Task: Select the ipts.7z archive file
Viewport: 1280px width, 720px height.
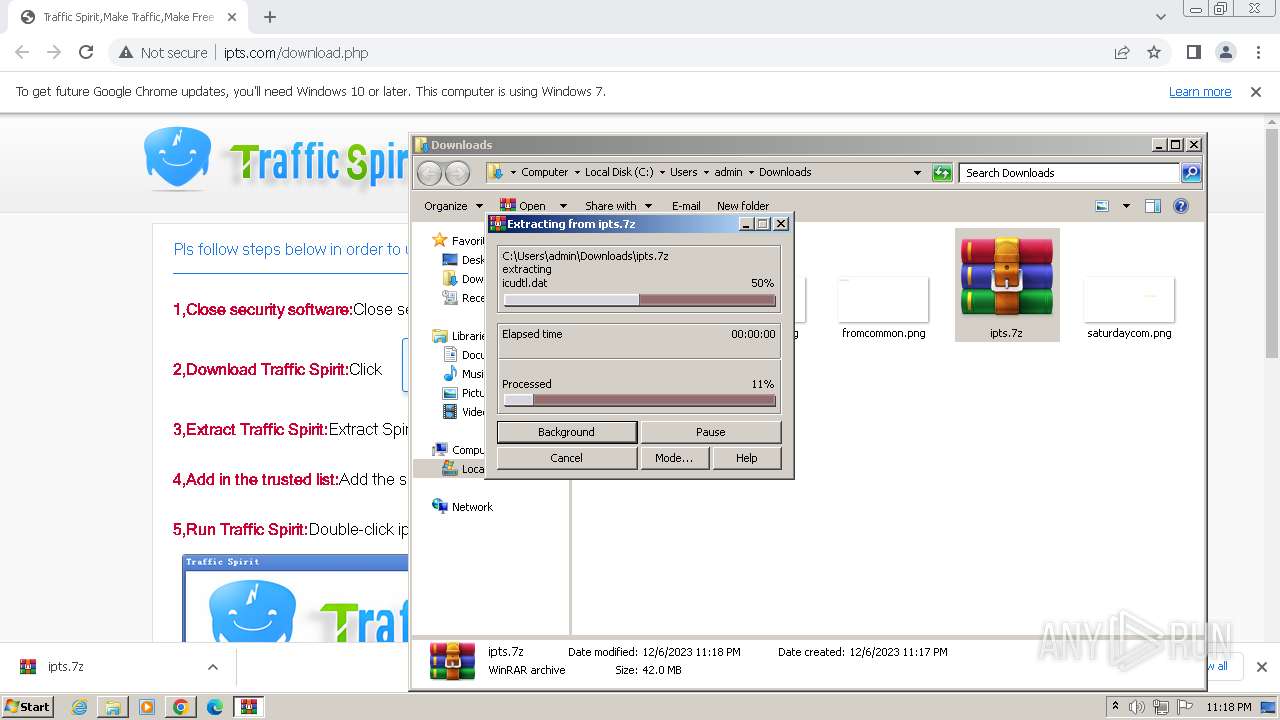Action: pyautogui.click(x=1007, y=285)
